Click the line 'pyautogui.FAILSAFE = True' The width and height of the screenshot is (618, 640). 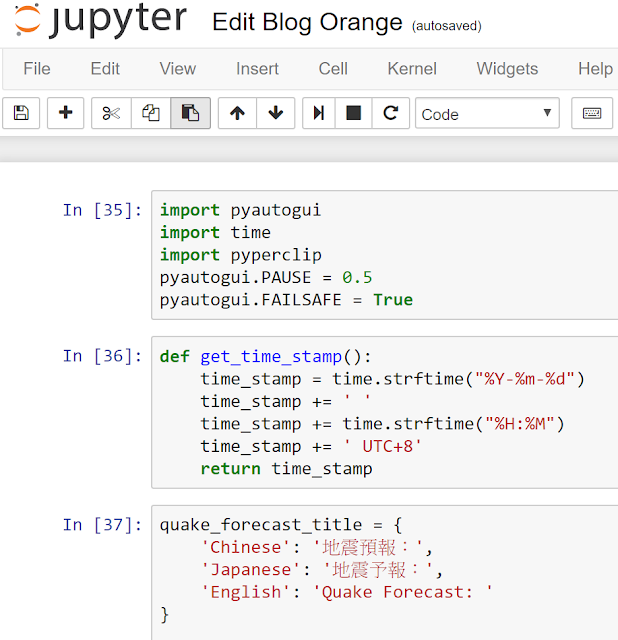pos(286,300)
